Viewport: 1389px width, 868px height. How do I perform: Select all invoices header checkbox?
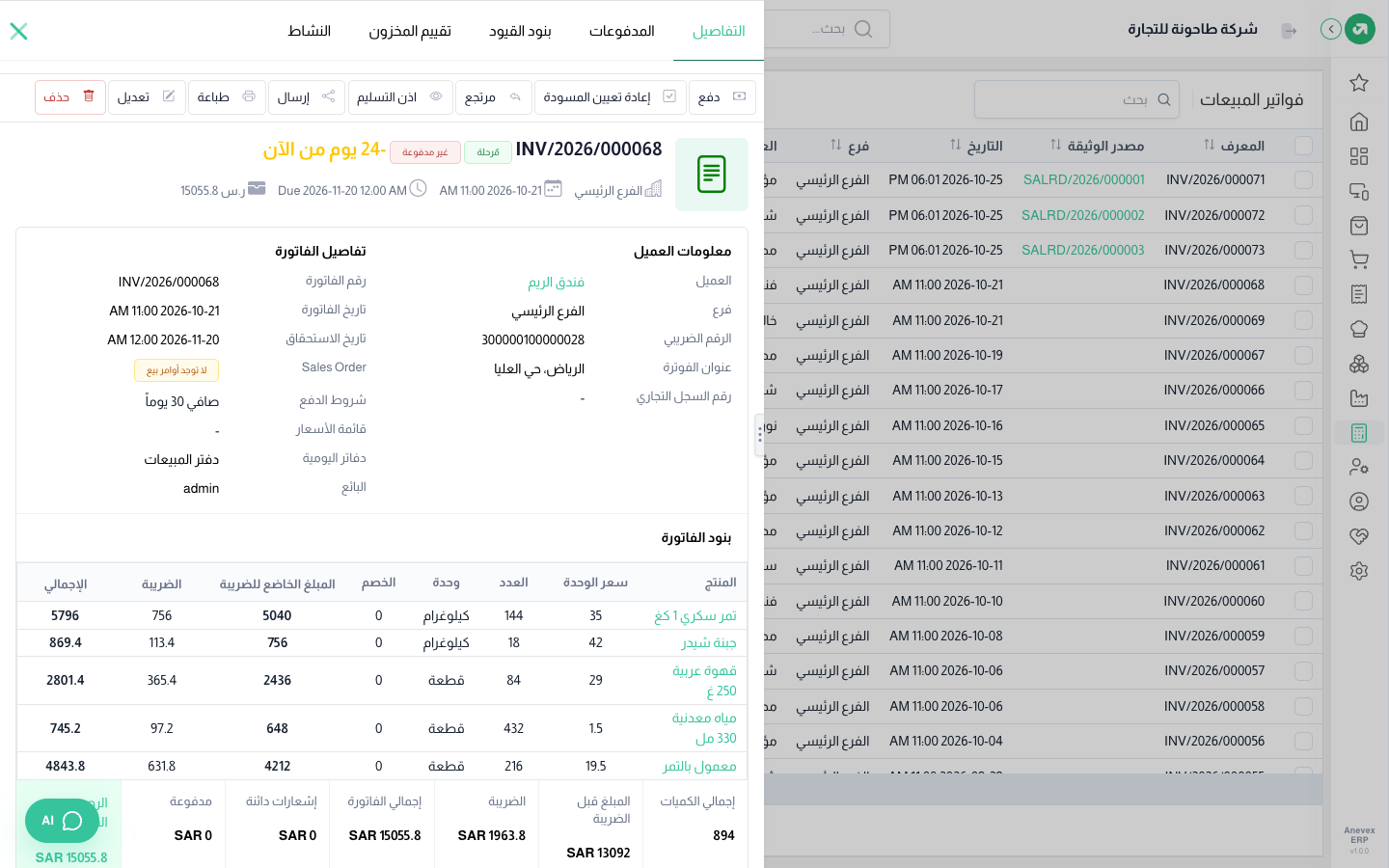click(1304, 146)
